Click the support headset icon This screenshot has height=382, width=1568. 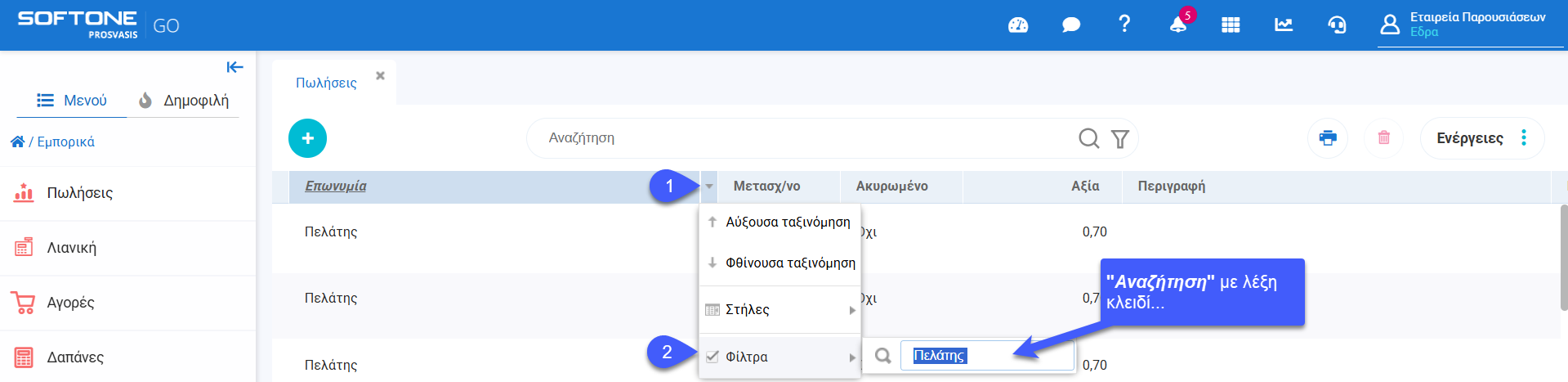[1337, 25]
